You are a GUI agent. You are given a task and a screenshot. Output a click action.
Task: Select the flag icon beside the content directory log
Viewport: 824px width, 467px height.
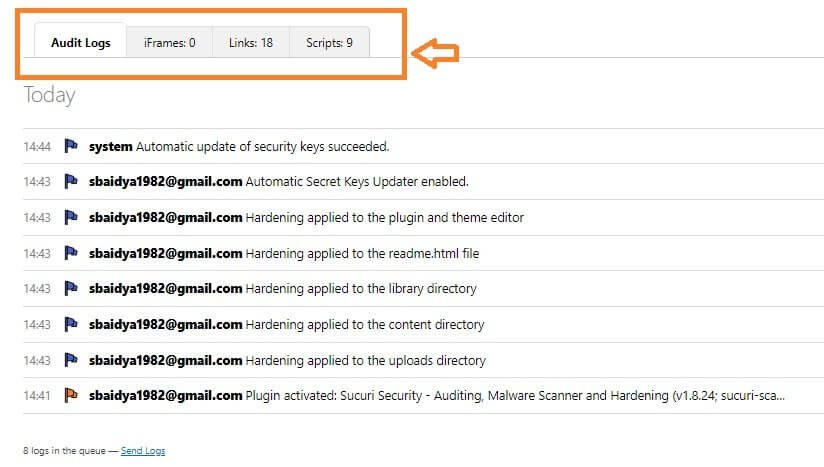coord(71,324)
